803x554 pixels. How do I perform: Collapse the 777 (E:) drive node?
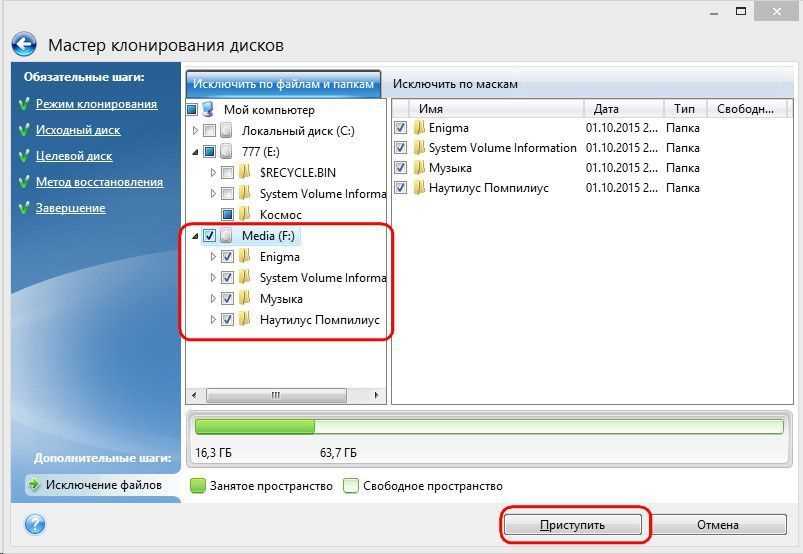point(195,152)
